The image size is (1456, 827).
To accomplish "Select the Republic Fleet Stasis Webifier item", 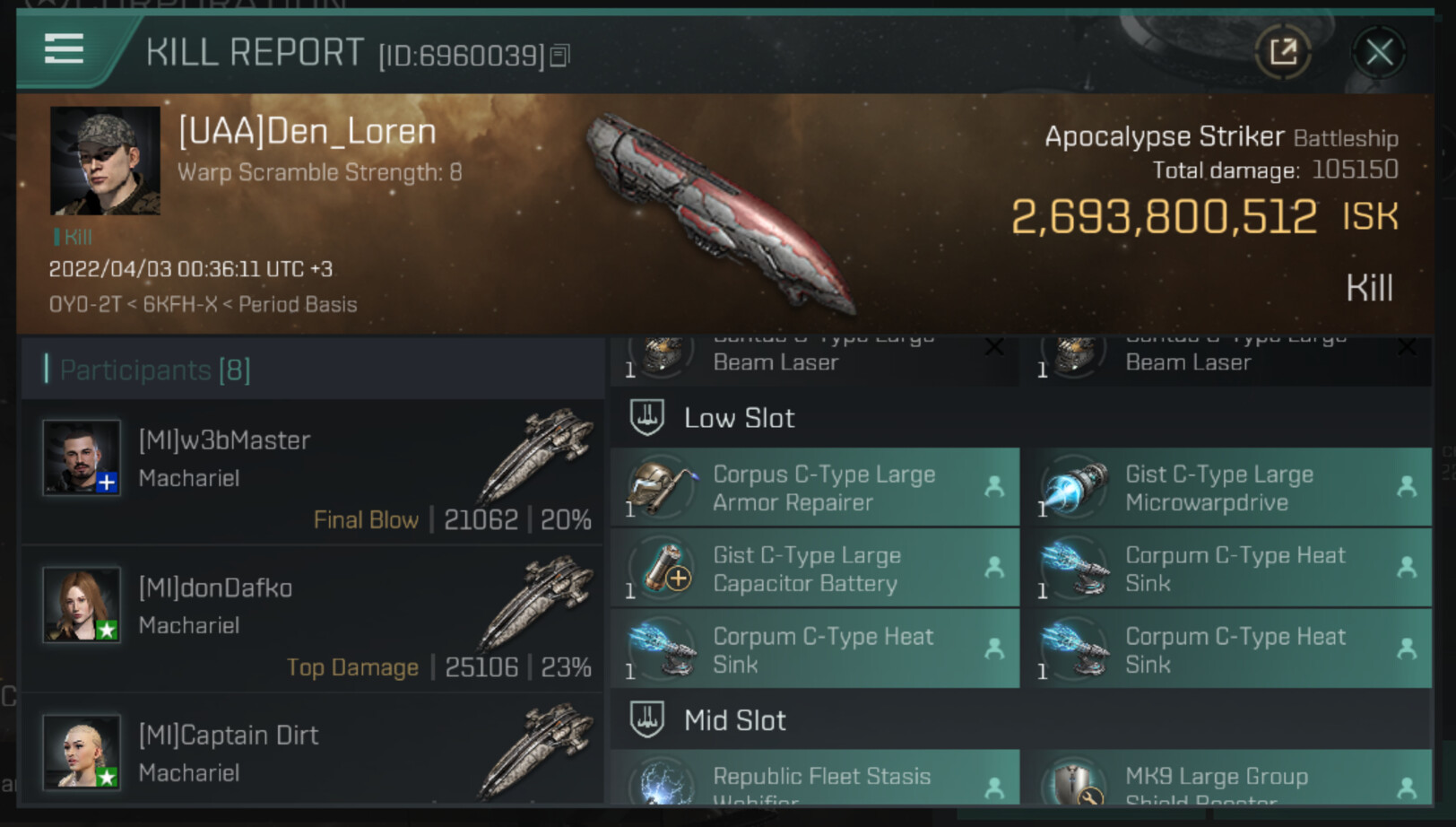I will pos(815,778).
